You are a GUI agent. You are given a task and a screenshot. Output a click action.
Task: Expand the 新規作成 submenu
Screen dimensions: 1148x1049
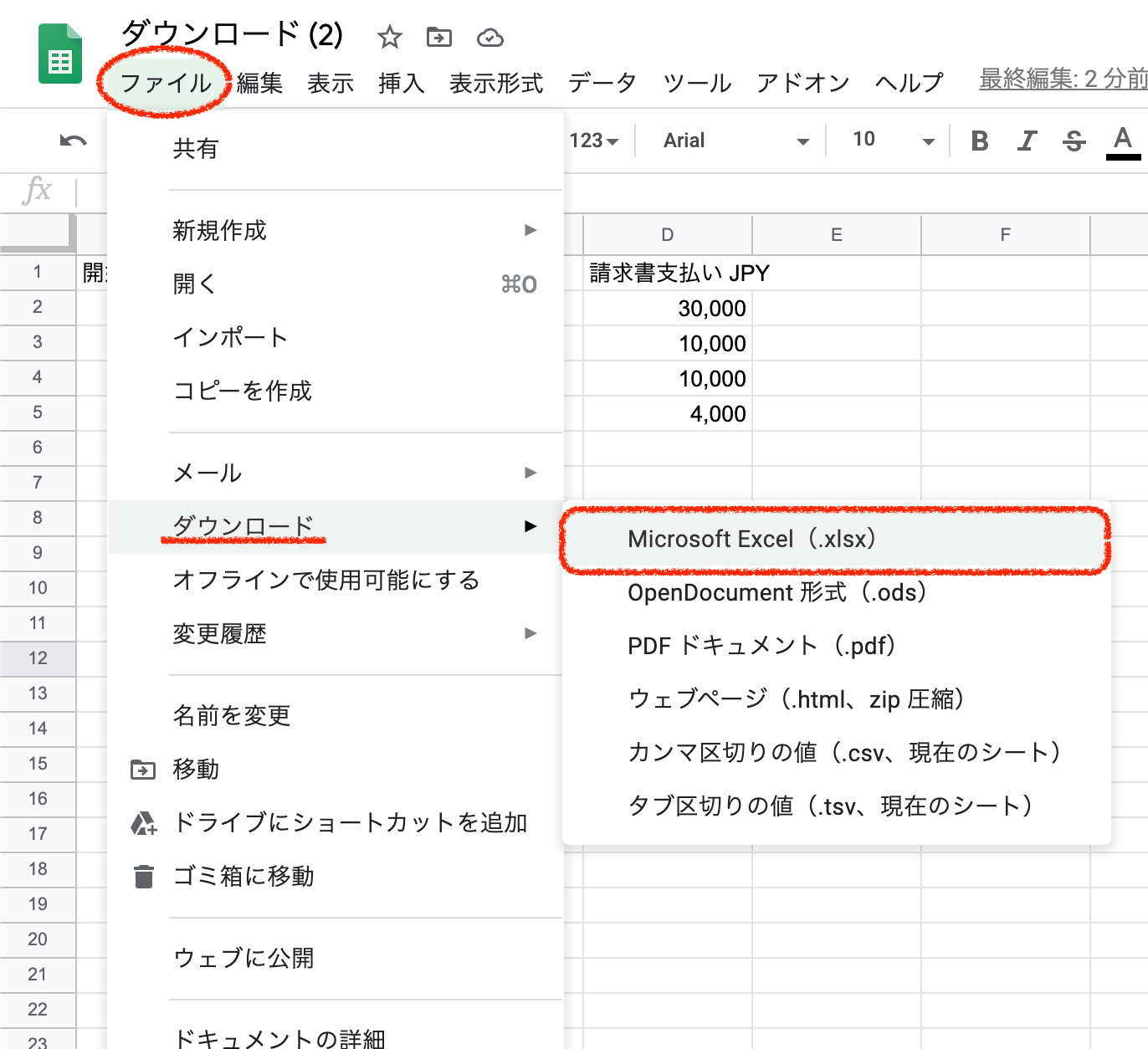(351, 230)
